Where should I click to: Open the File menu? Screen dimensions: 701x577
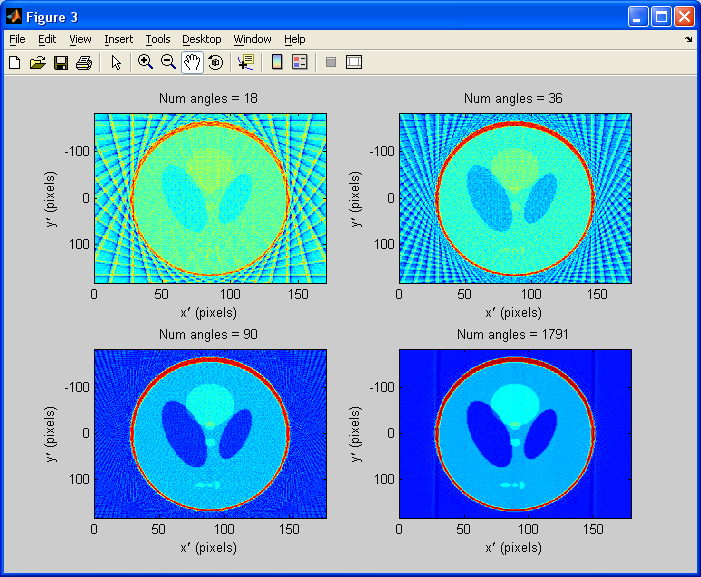click(x=17, y=39)
